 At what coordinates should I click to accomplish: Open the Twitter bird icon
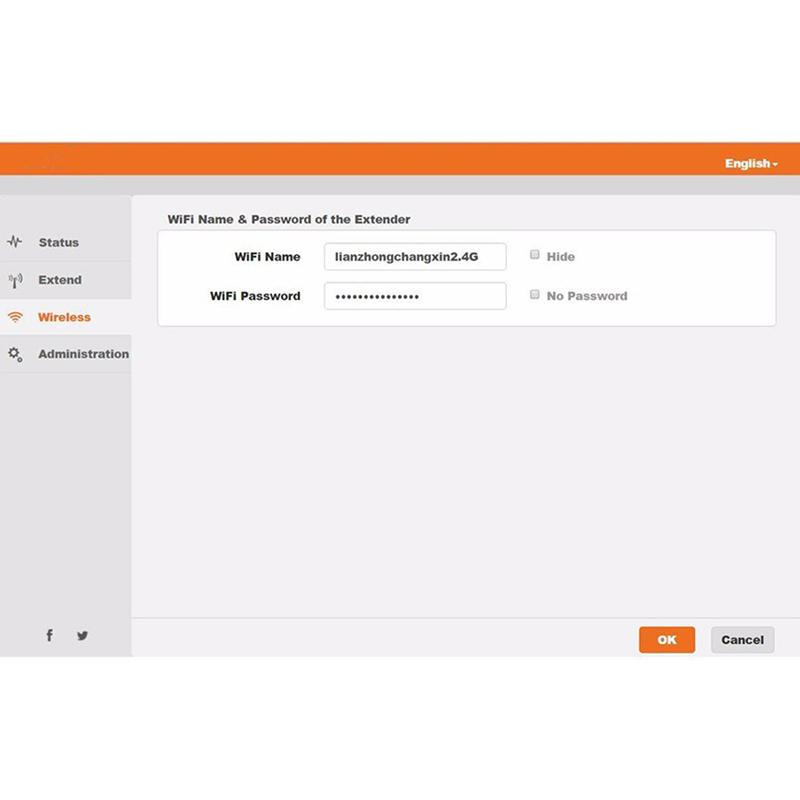coord(82,635)
